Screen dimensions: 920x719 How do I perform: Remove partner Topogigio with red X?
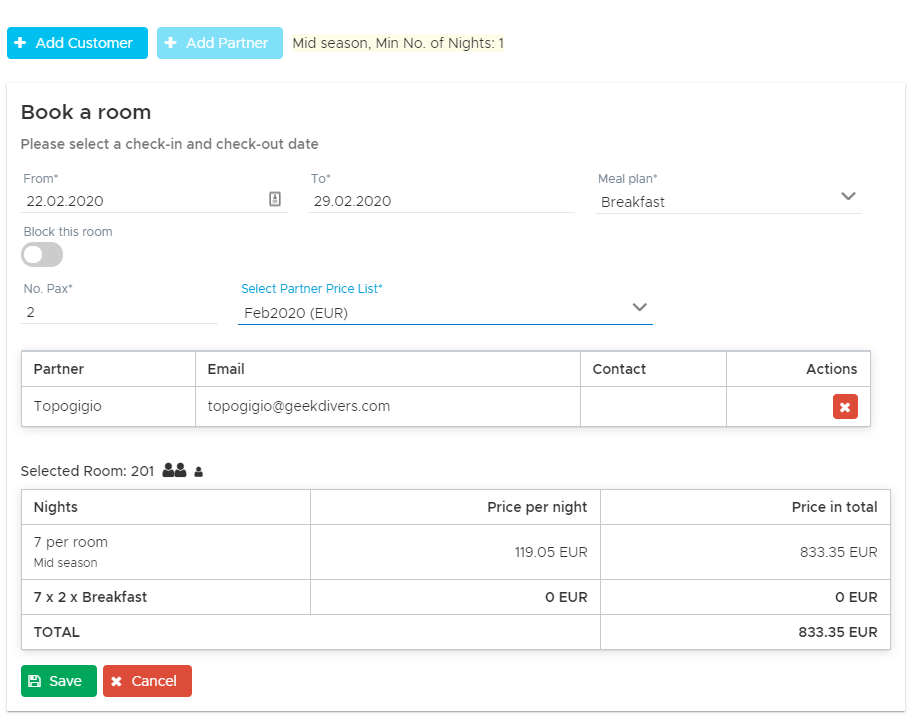[845, 407]
